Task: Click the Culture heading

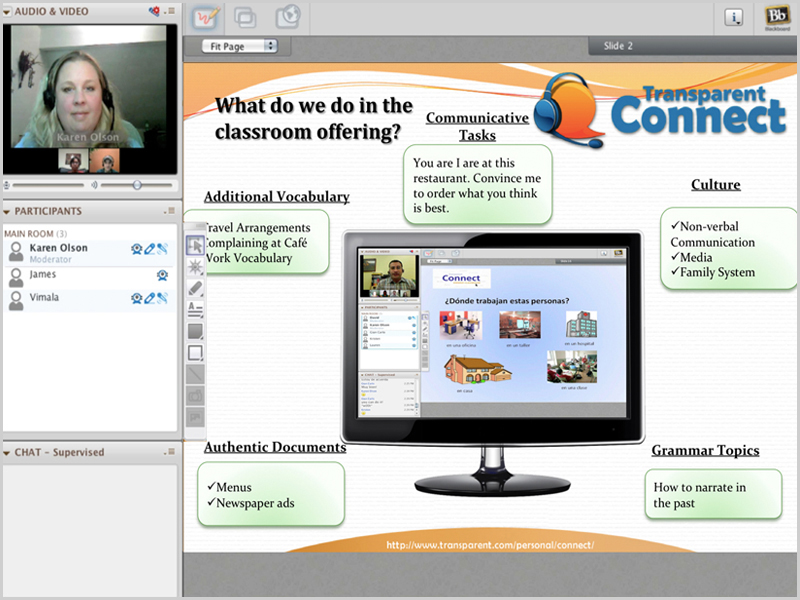Action: coord(716,185)
